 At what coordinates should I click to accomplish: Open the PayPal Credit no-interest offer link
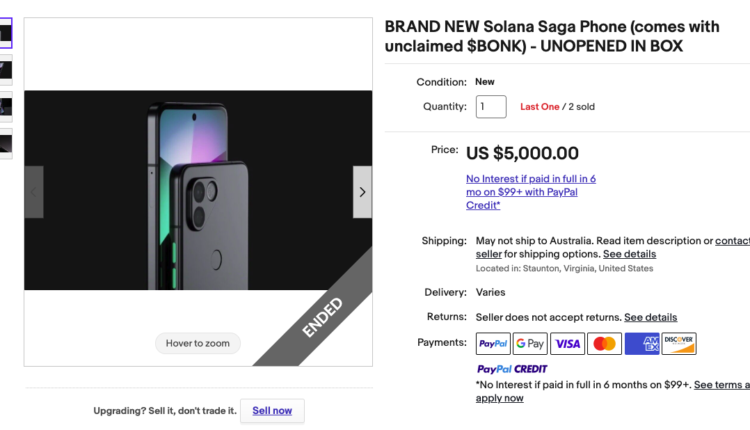[x=530, y=192]
